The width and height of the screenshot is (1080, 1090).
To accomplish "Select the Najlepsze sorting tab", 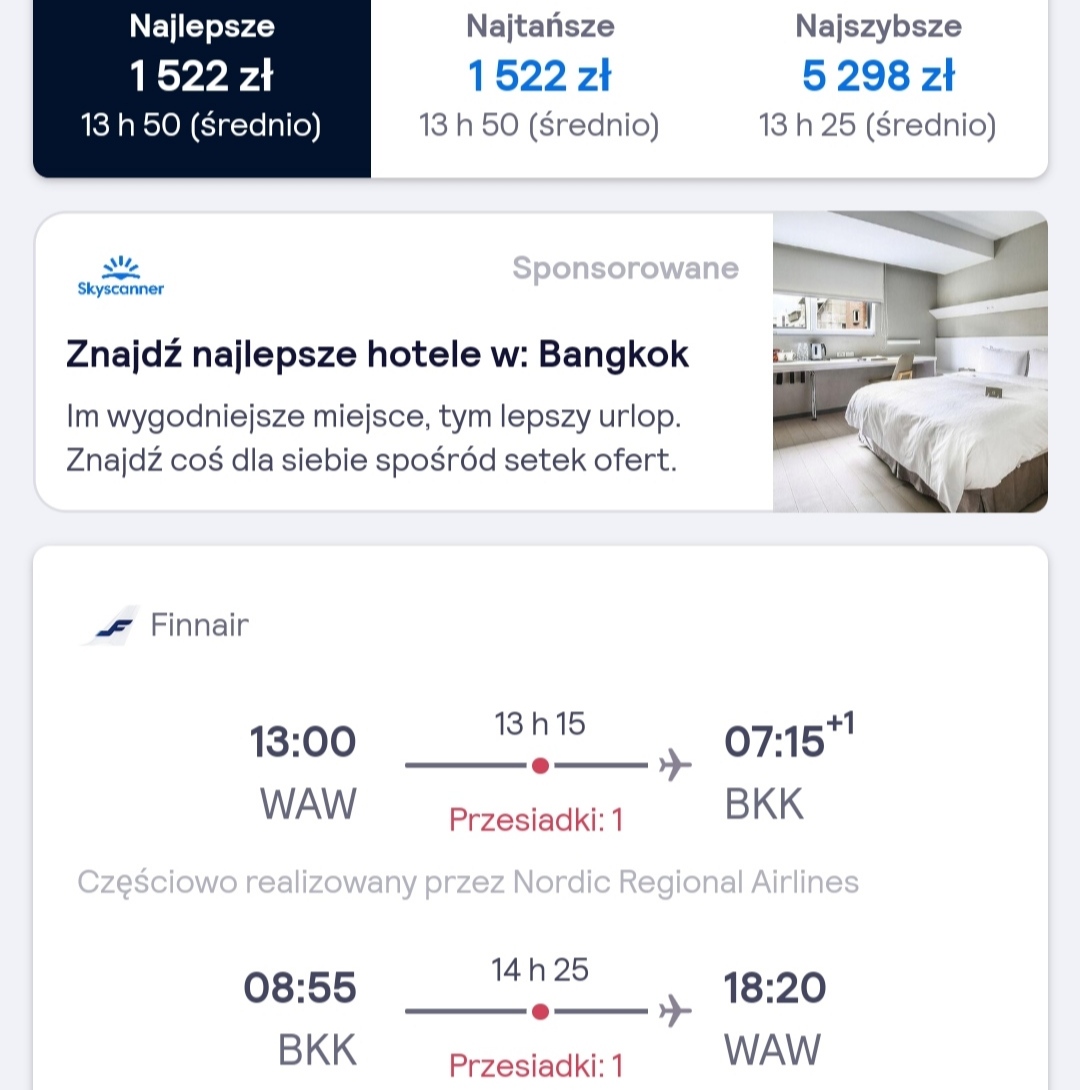I will (x=202, y=88).
